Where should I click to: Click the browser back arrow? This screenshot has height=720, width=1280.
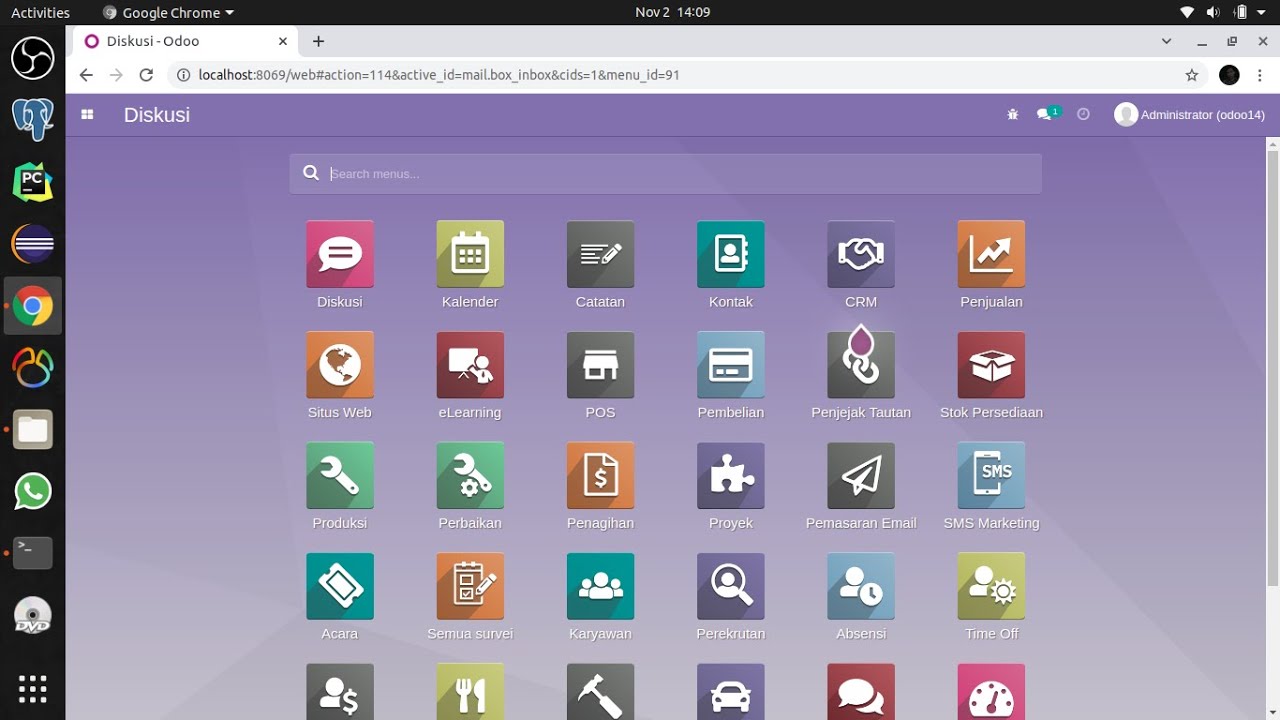point(86,75)
